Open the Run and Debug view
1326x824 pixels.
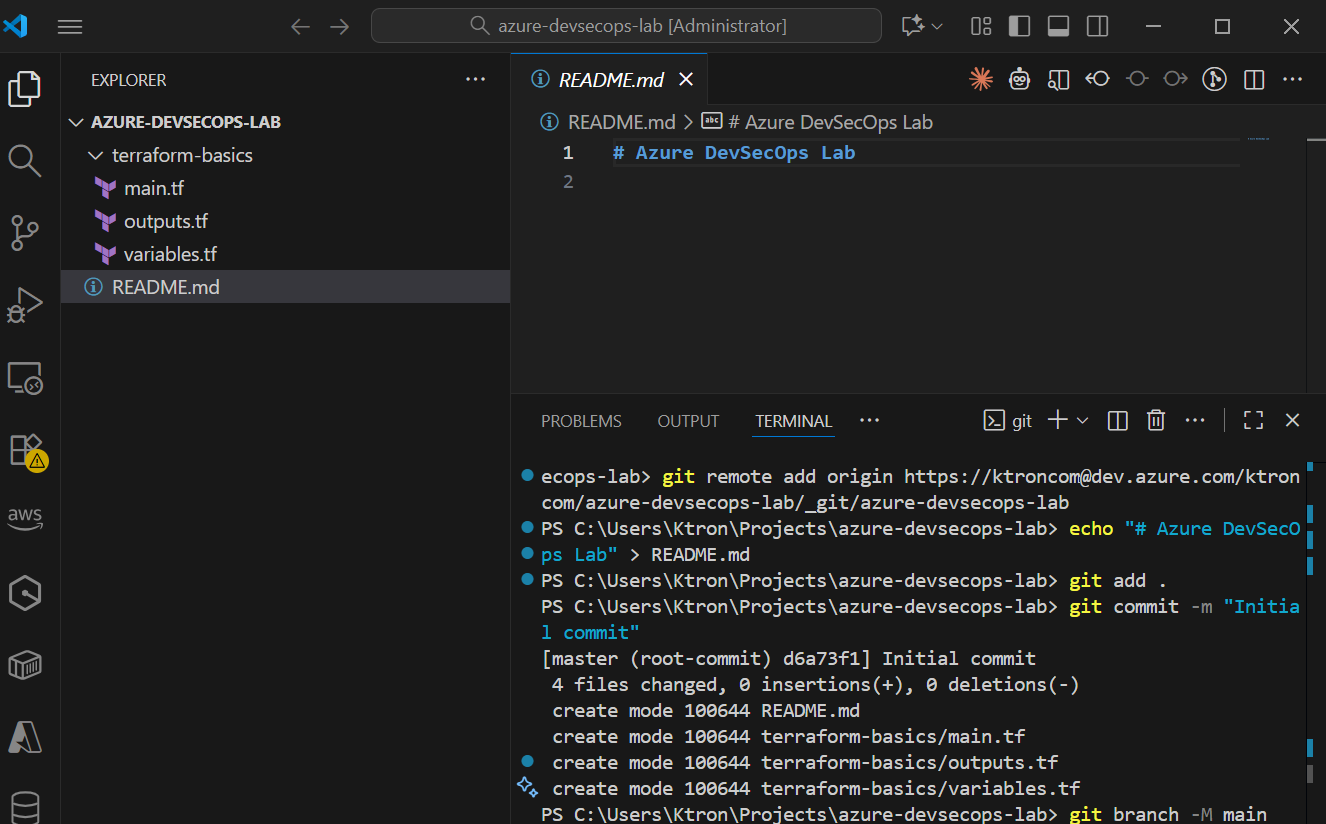(25, 304)
